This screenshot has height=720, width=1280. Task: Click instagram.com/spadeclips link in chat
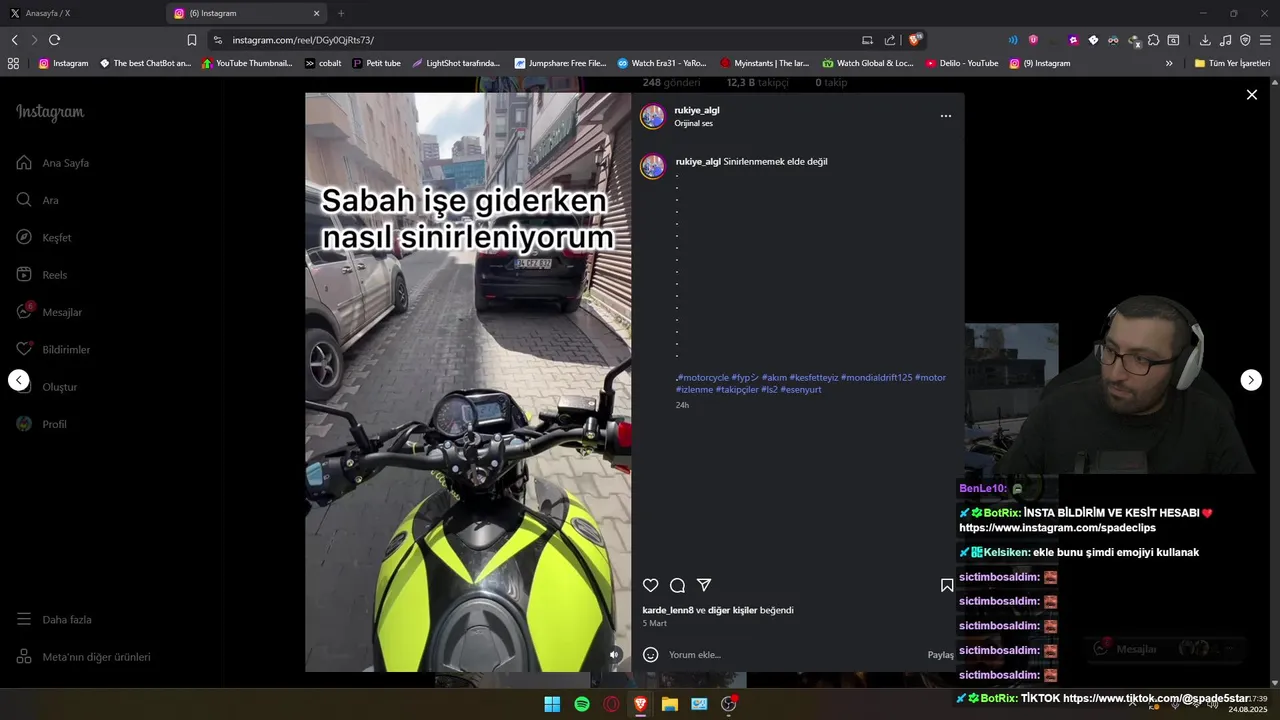pos(1057,528)
